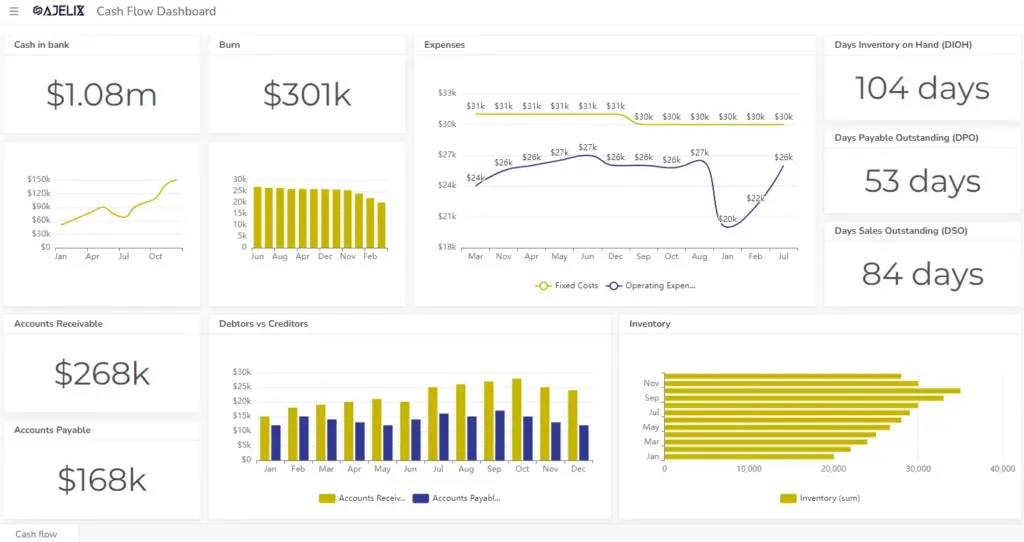1024x542 pixels.
Task: Toggle Accounts Payable legend series
Action: (457, 498)
